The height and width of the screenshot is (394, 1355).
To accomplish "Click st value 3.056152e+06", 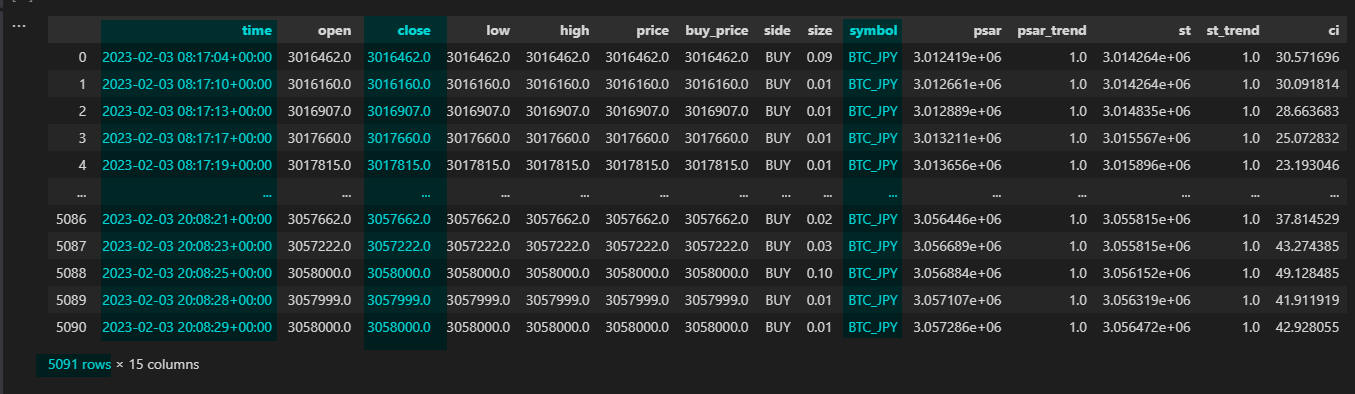I will [1146, 272].
